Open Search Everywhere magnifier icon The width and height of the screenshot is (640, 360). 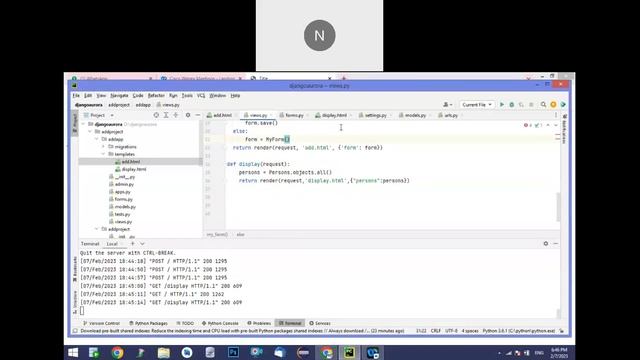tap(543, 105)
